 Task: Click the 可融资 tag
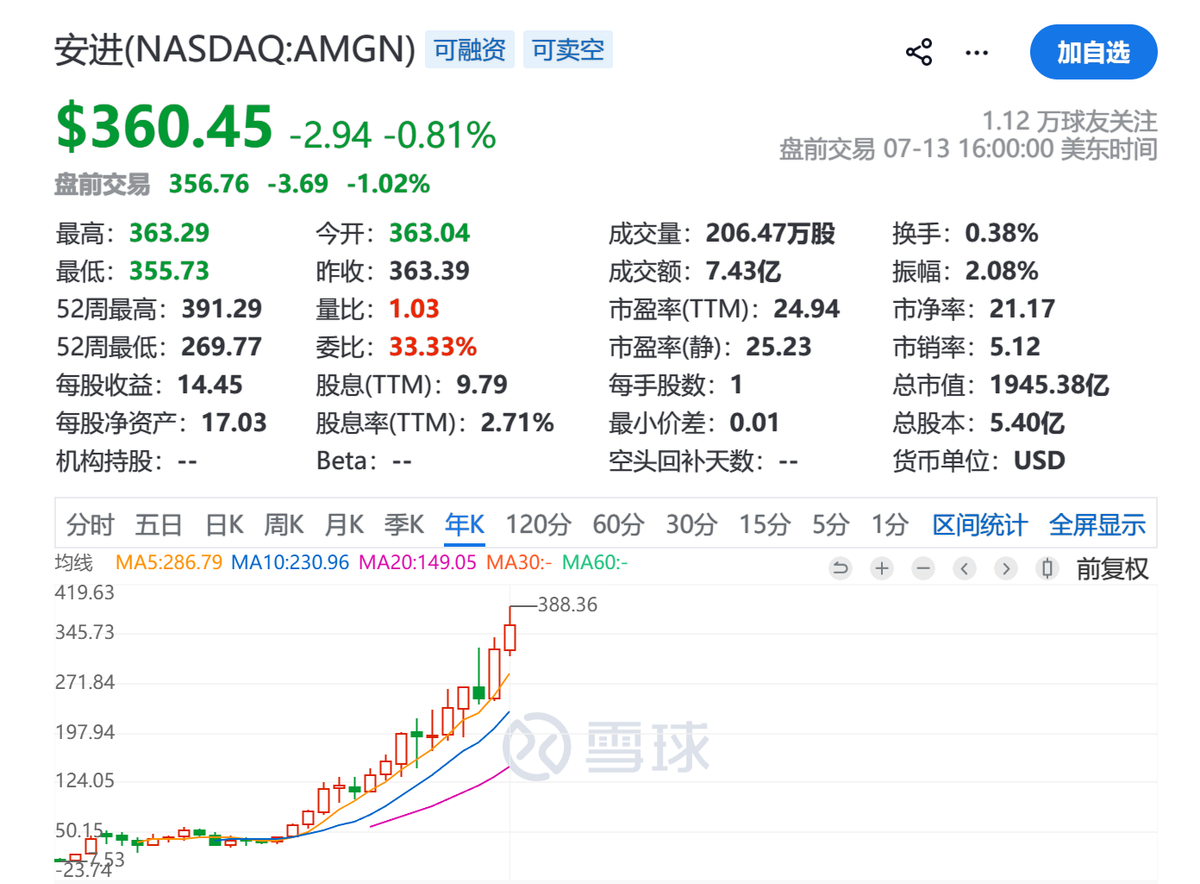[469, 50]
